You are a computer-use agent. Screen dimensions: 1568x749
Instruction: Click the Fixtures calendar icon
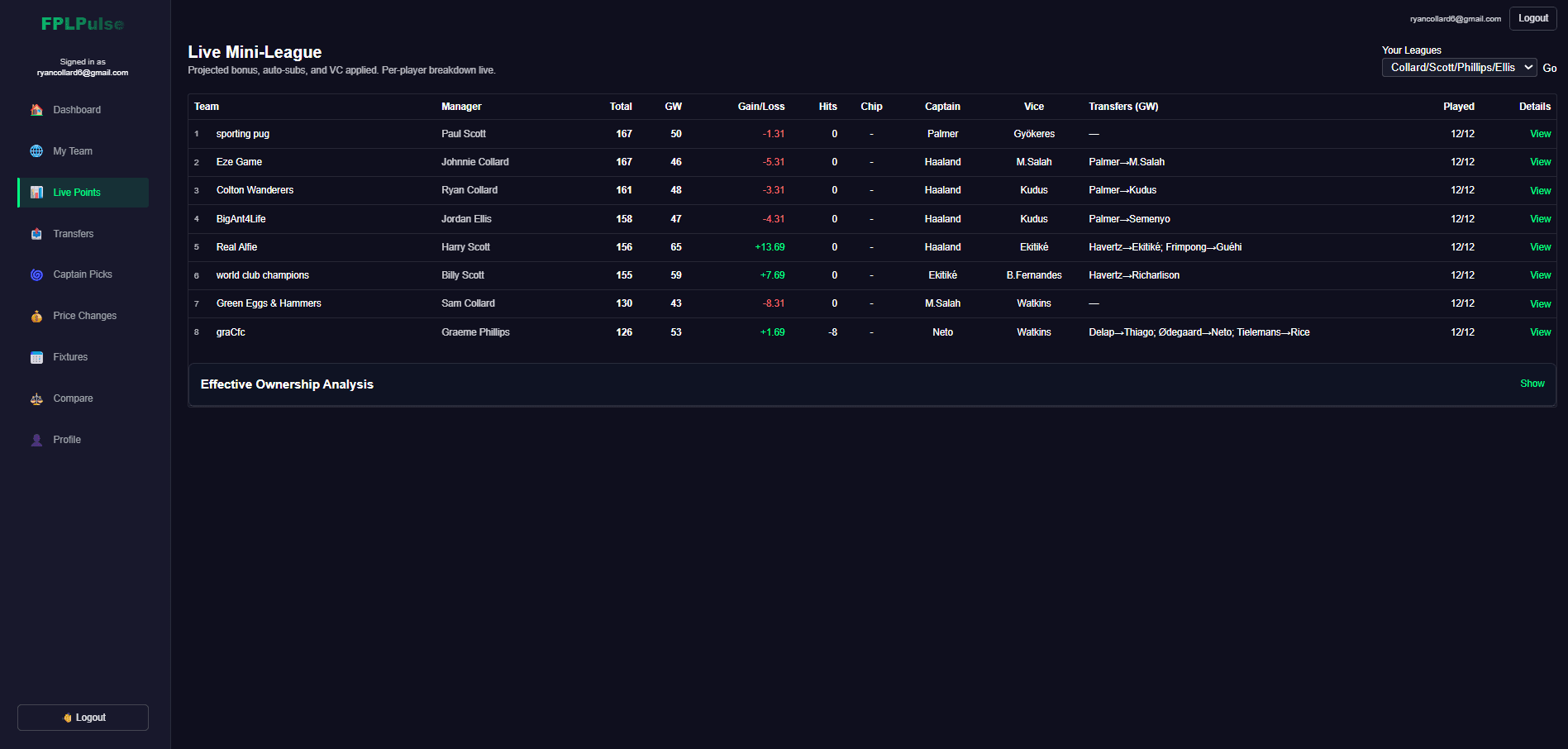[x=36, y=357]
